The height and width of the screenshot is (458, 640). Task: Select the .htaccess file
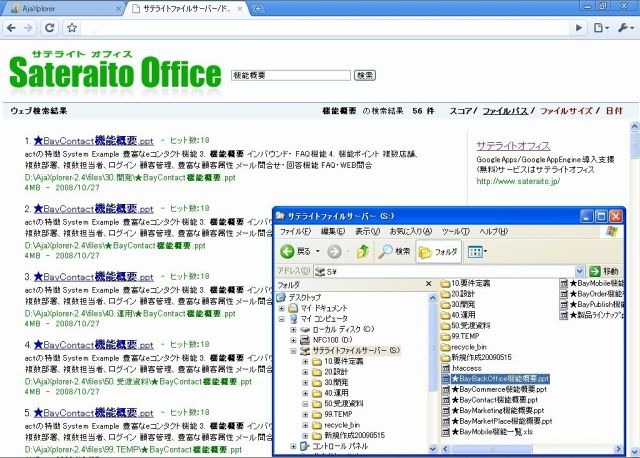(462, 368)
